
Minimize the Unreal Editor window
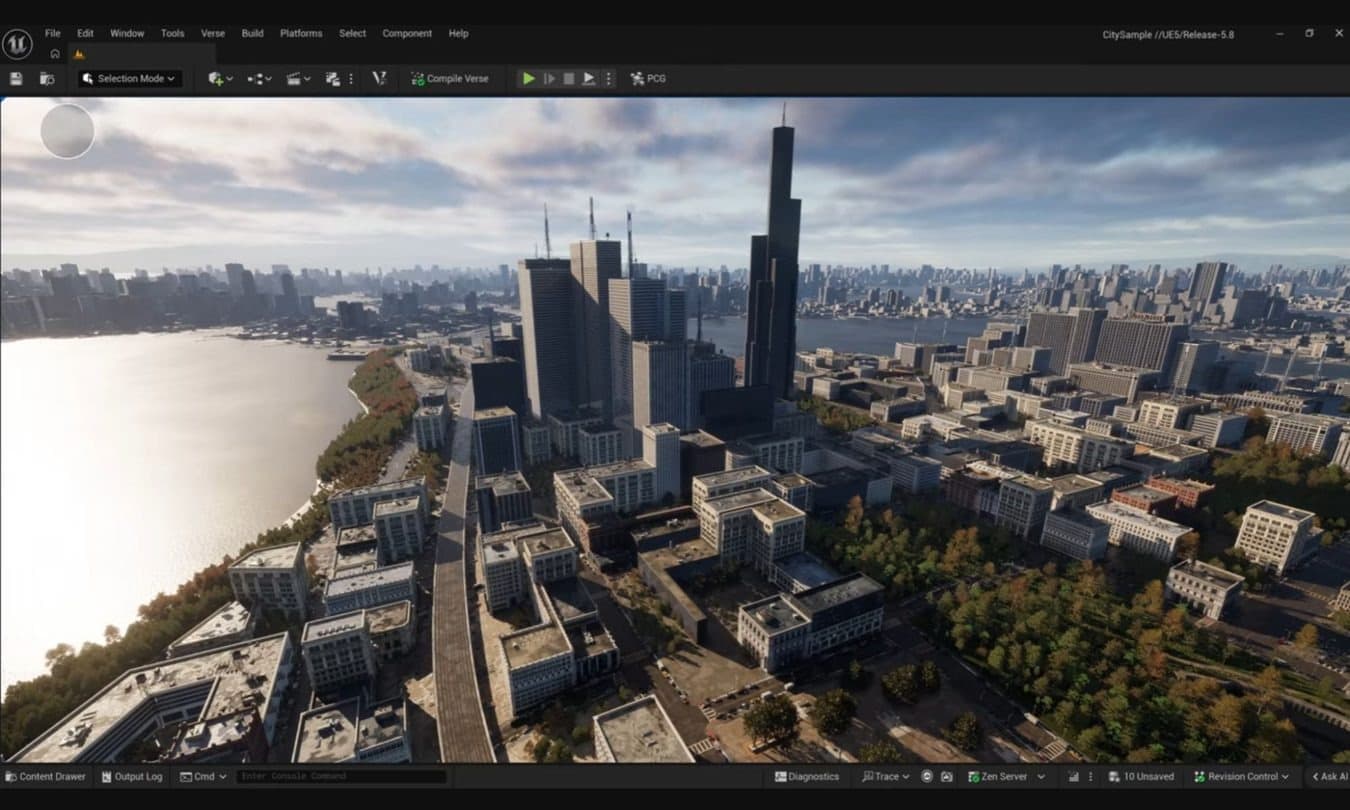[1280, 33]
